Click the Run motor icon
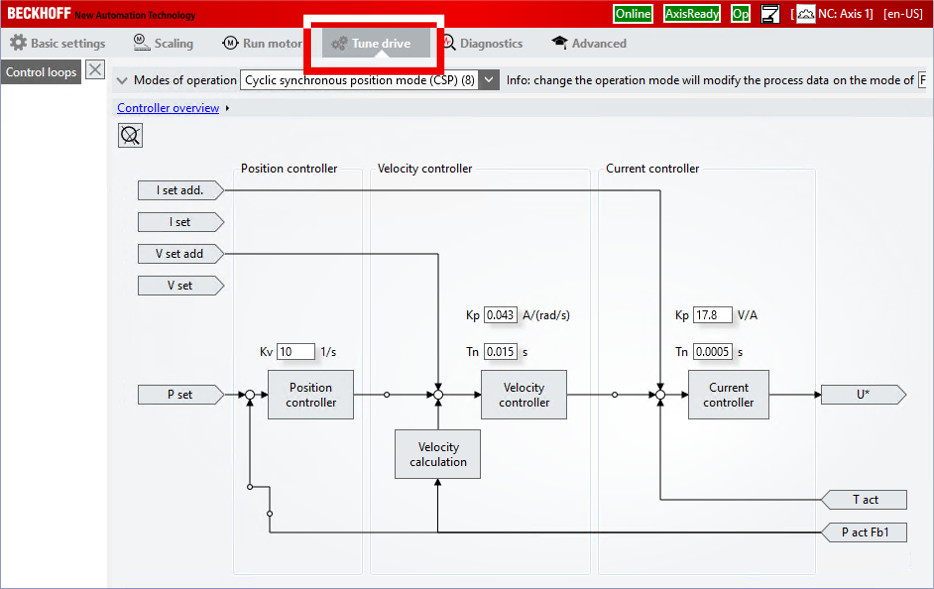This screenshot has width=934, height=589. 230,43
